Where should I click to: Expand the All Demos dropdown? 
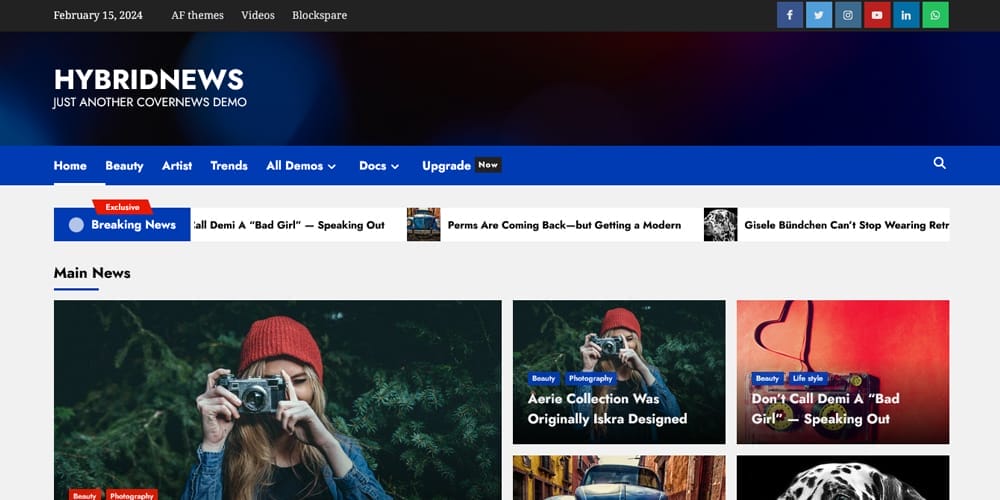pyautogui.click(x=301, y=166)
